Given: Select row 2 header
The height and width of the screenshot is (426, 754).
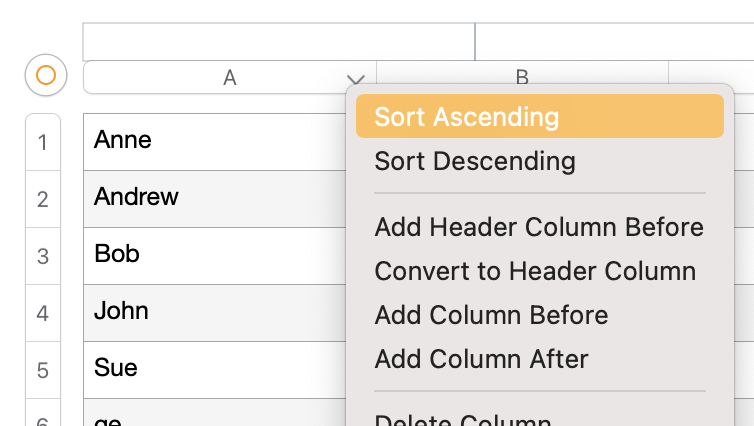Looking at the screenshot, I should tap(43, 199).
